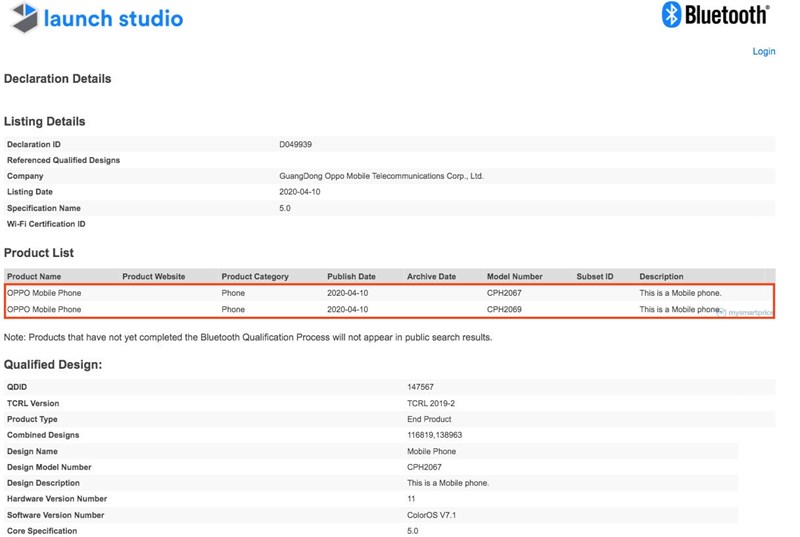The height and width of the screenshot is (537, 800).
Task: Click the launch studio title text
Action: (113, 18)
